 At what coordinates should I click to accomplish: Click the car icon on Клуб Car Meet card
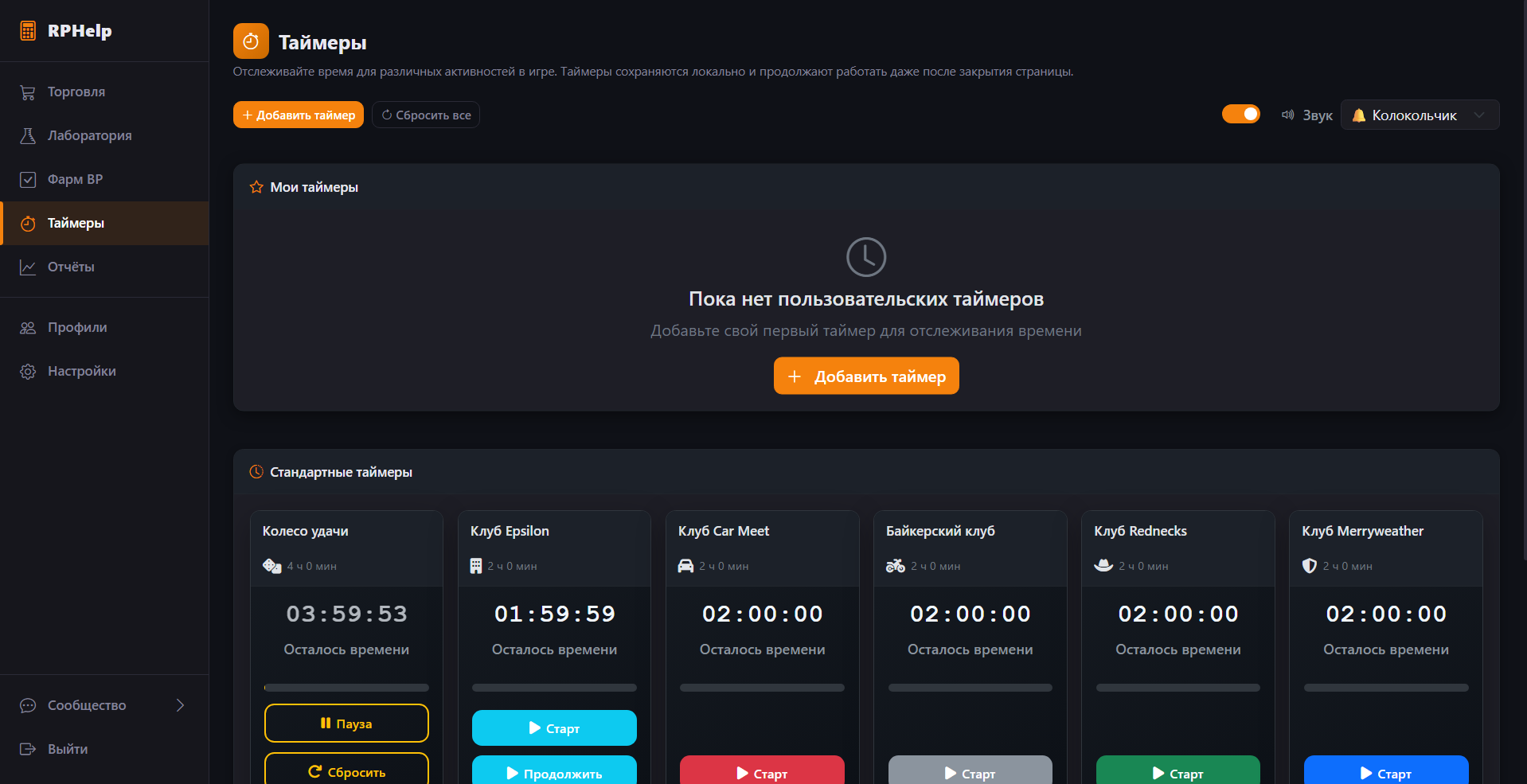685,566
